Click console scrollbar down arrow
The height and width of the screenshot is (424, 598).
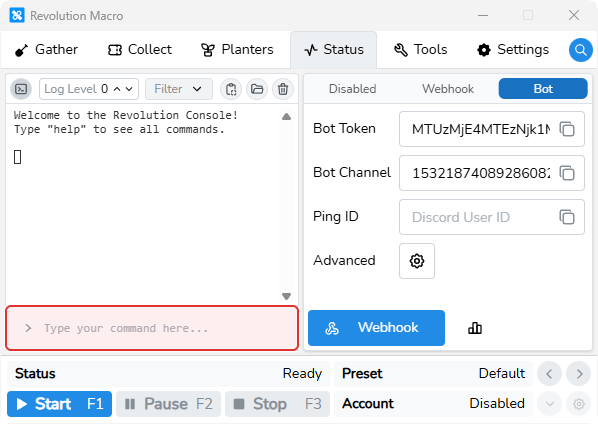[x=286, y=296]
